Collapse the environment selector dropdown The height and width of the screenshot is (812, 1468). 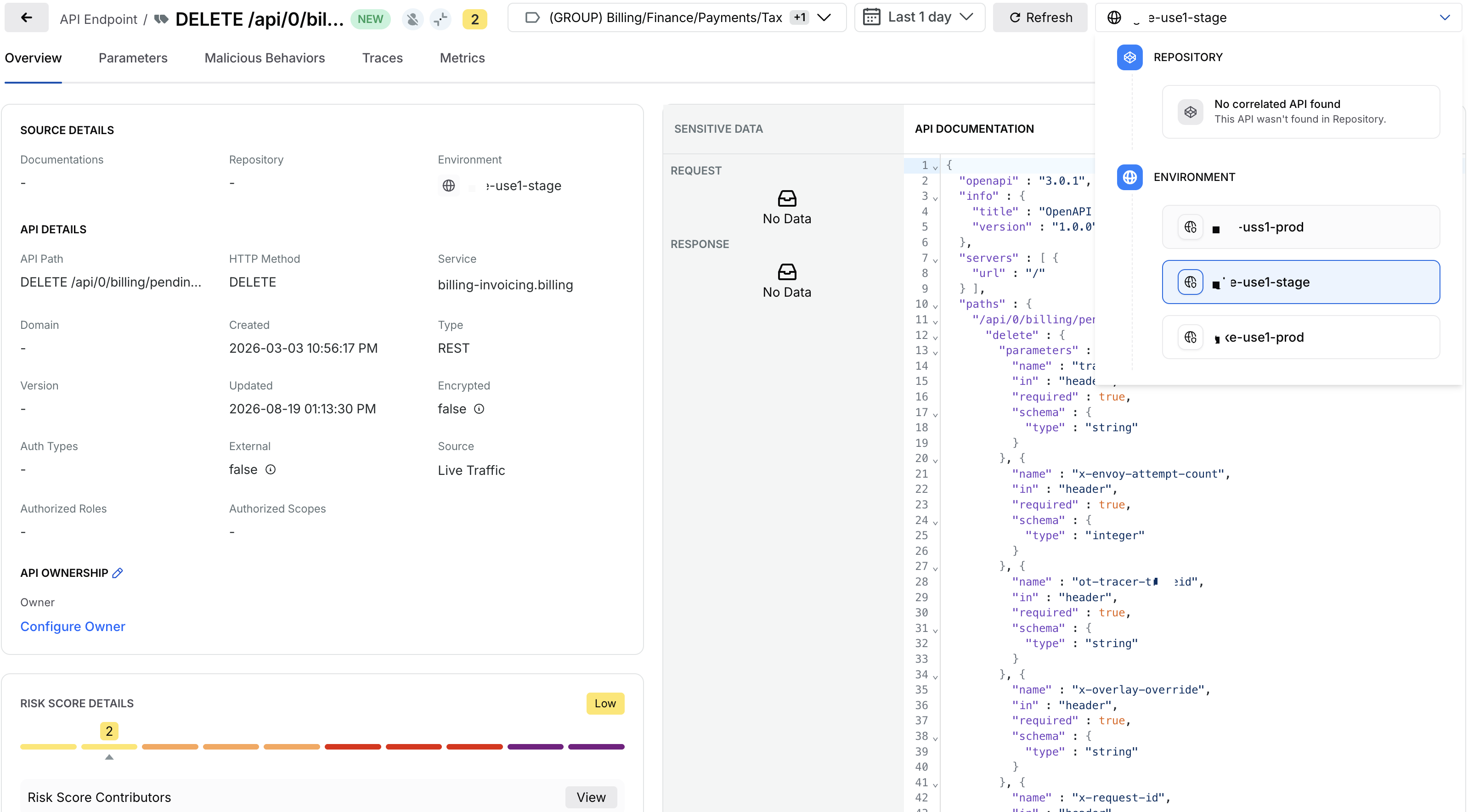pyautogui.click(x=1444, y=17)
